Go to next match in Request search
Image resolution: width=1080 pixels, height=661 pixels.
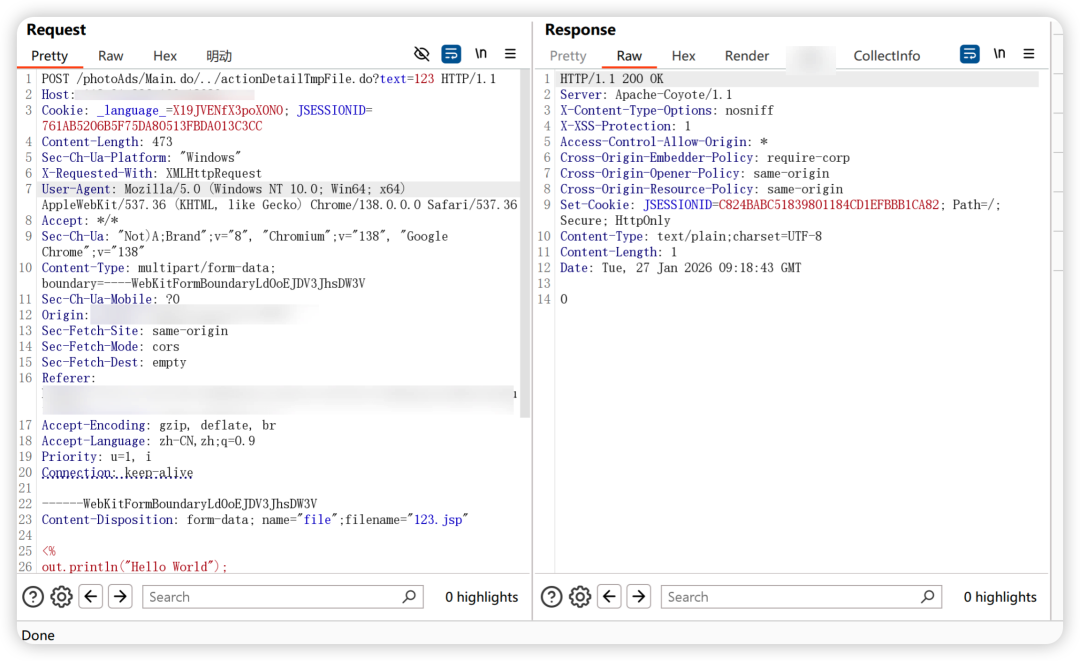coord(120,597)
